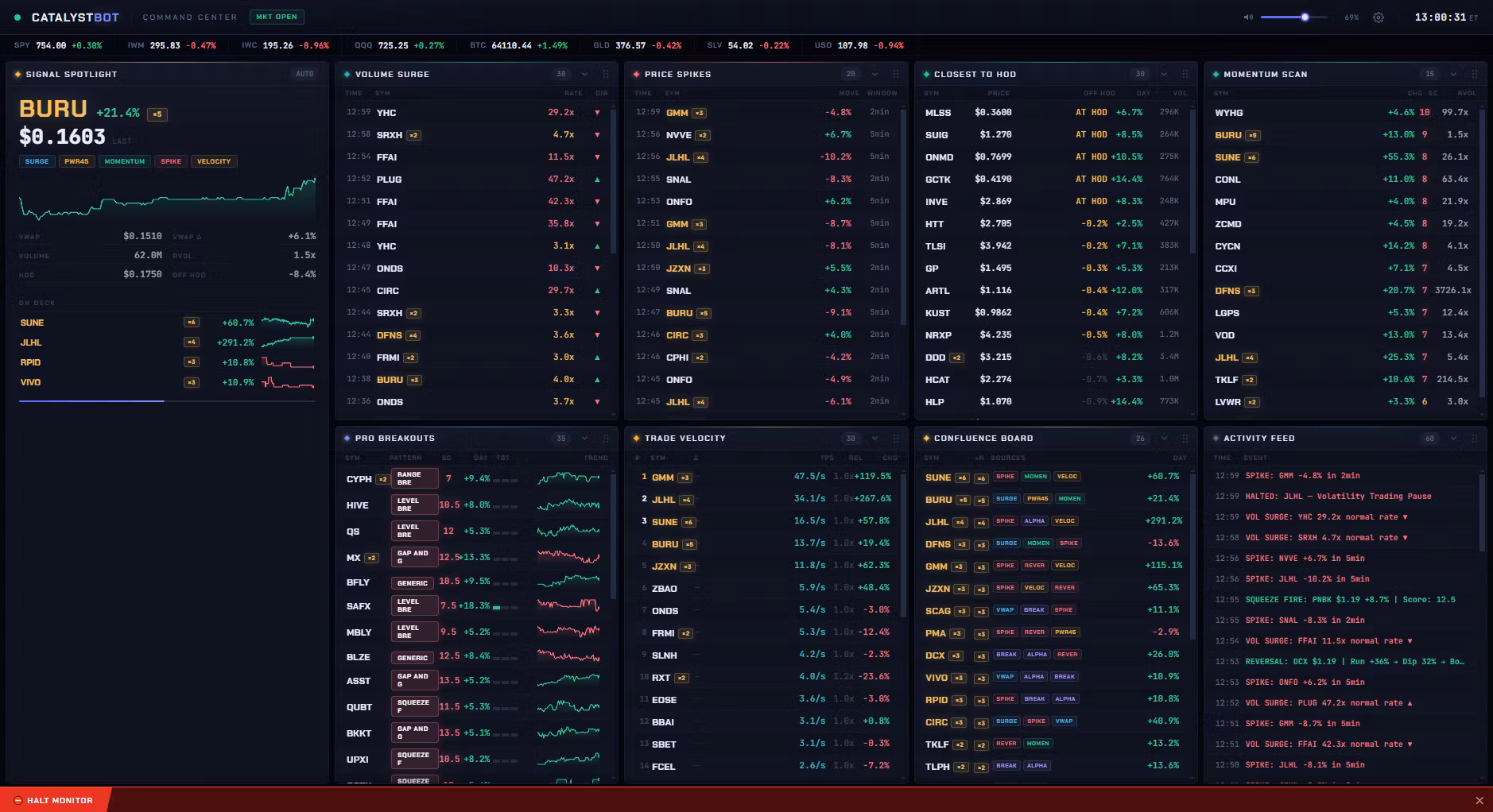1493x812 pixels.
Task: Toggle the SURGE tag under BURU price
Action: point(37,161)
